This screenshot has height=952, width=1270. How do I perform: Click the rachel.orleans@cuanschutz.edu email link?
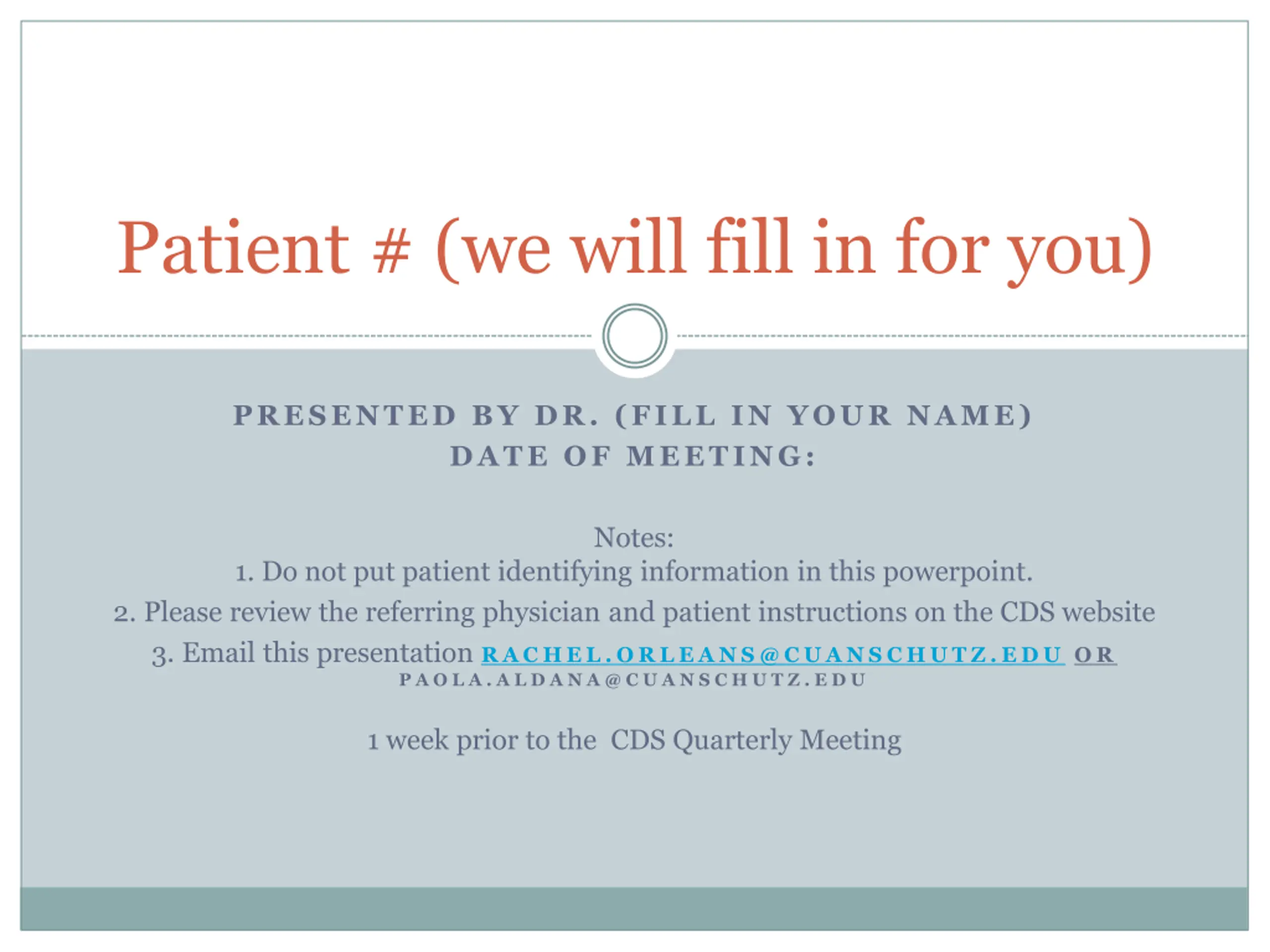click(772, 655)
